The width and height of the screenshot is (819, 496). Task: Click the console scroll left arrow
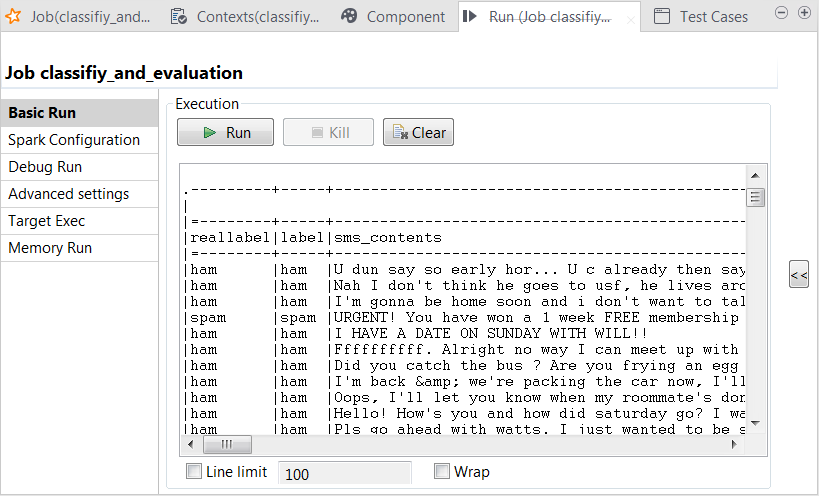[x=191, y=444]
